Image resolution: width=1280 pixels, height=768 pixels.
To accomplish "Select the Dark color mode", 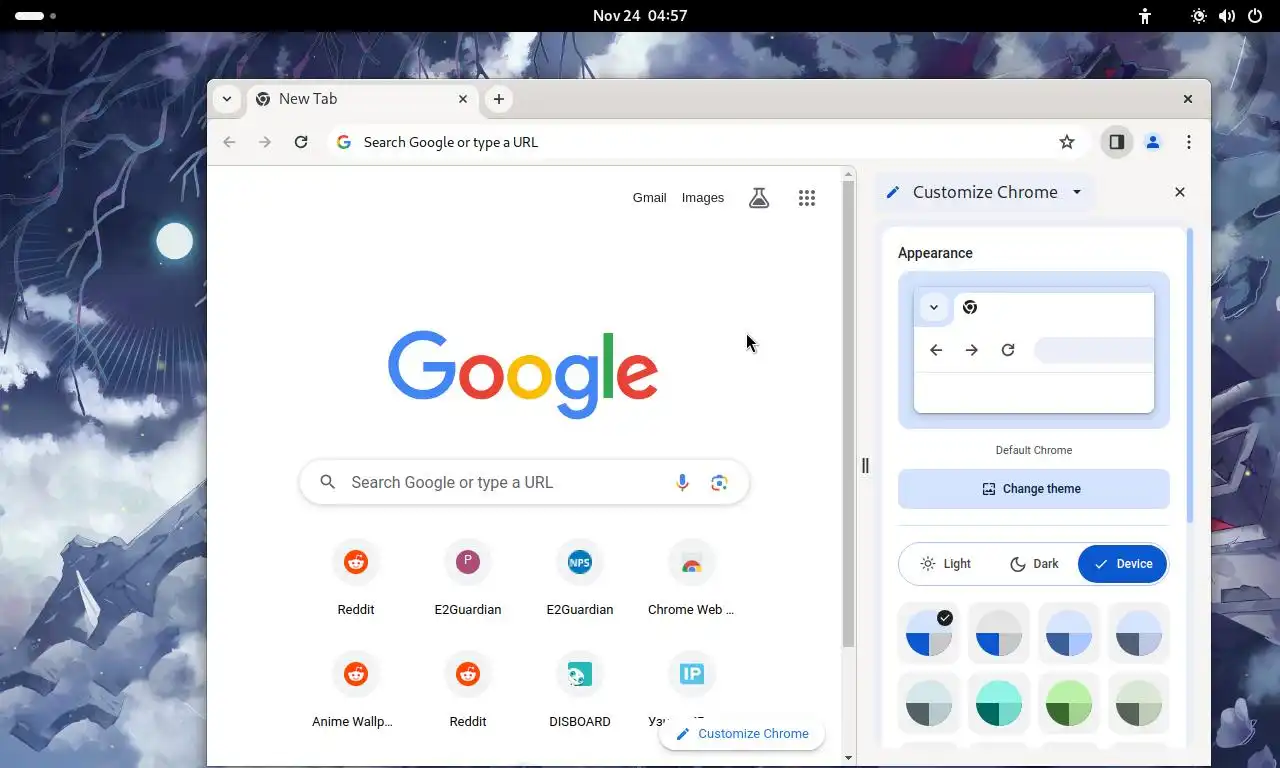I will tap(1034, 564).
